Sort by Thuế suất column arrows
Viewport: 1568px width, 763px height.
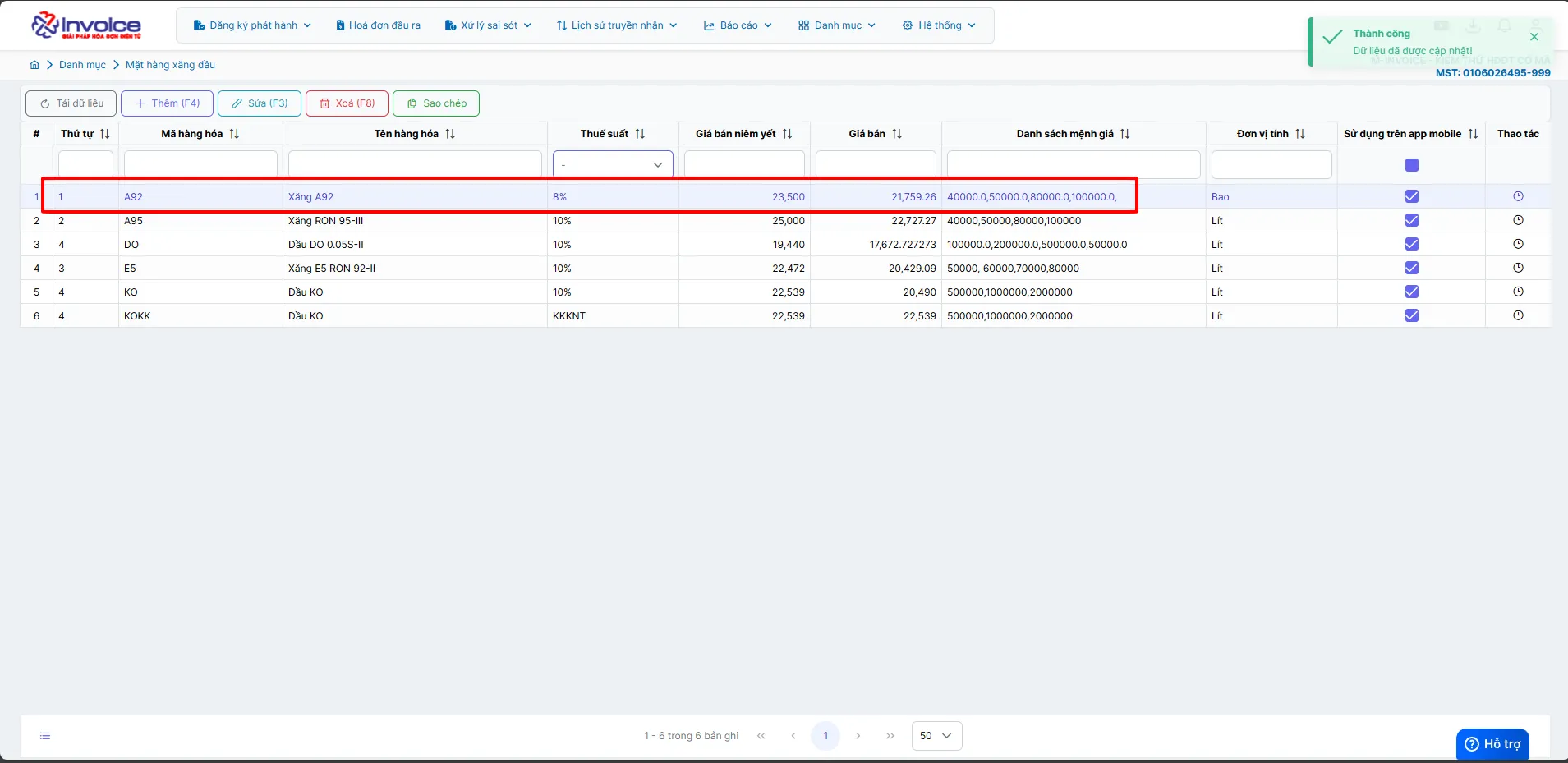click(640, 134)
